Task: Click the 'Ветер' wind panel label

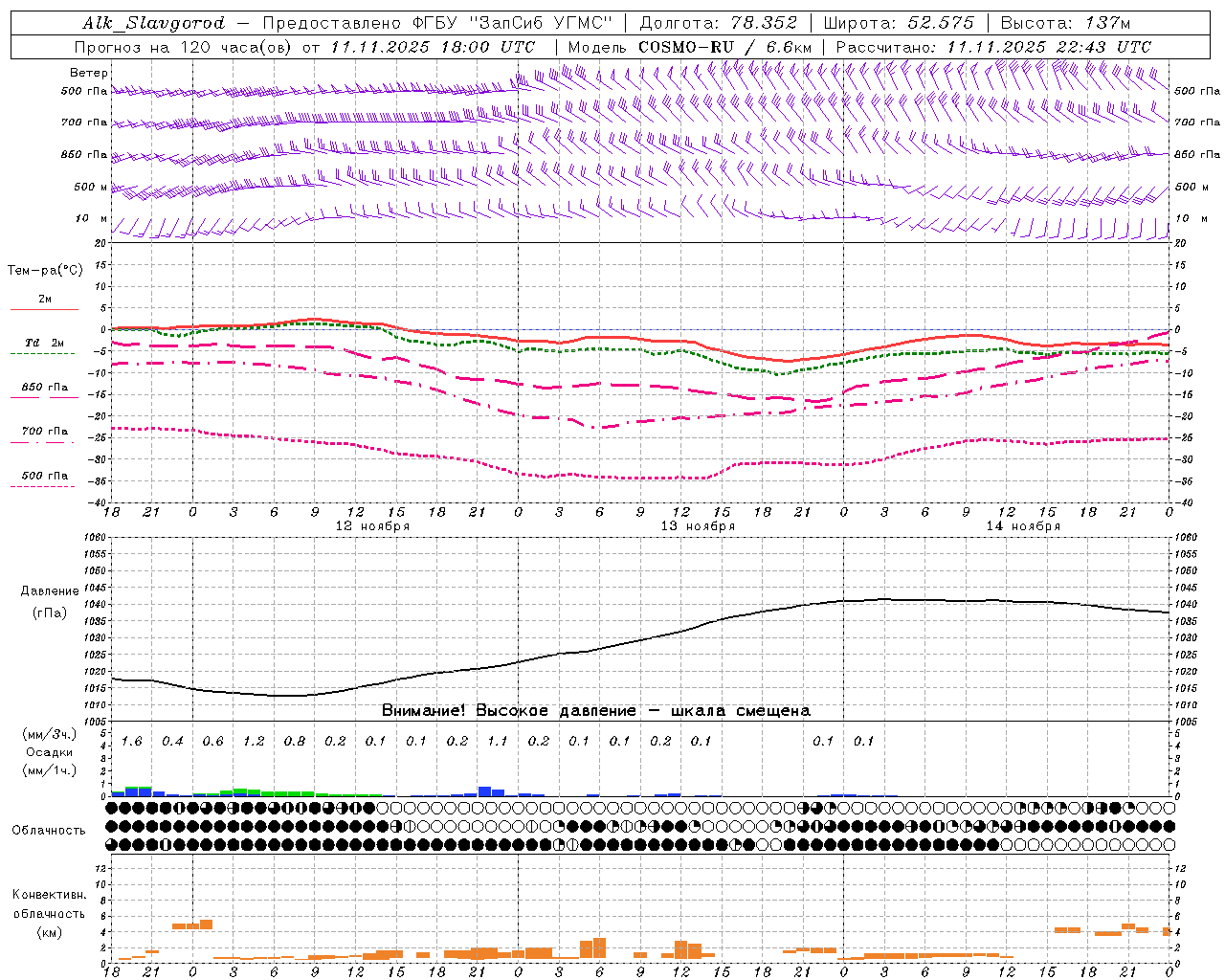Action: (x=89, y=73)
